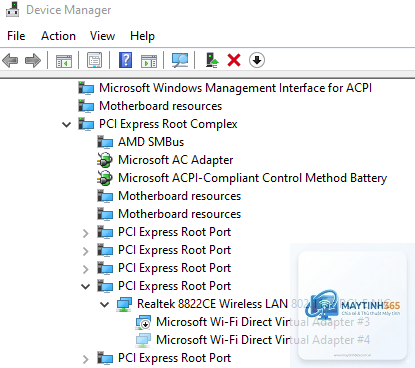Open Properties via the toolbar sheet icon

[x=94, y=60]
